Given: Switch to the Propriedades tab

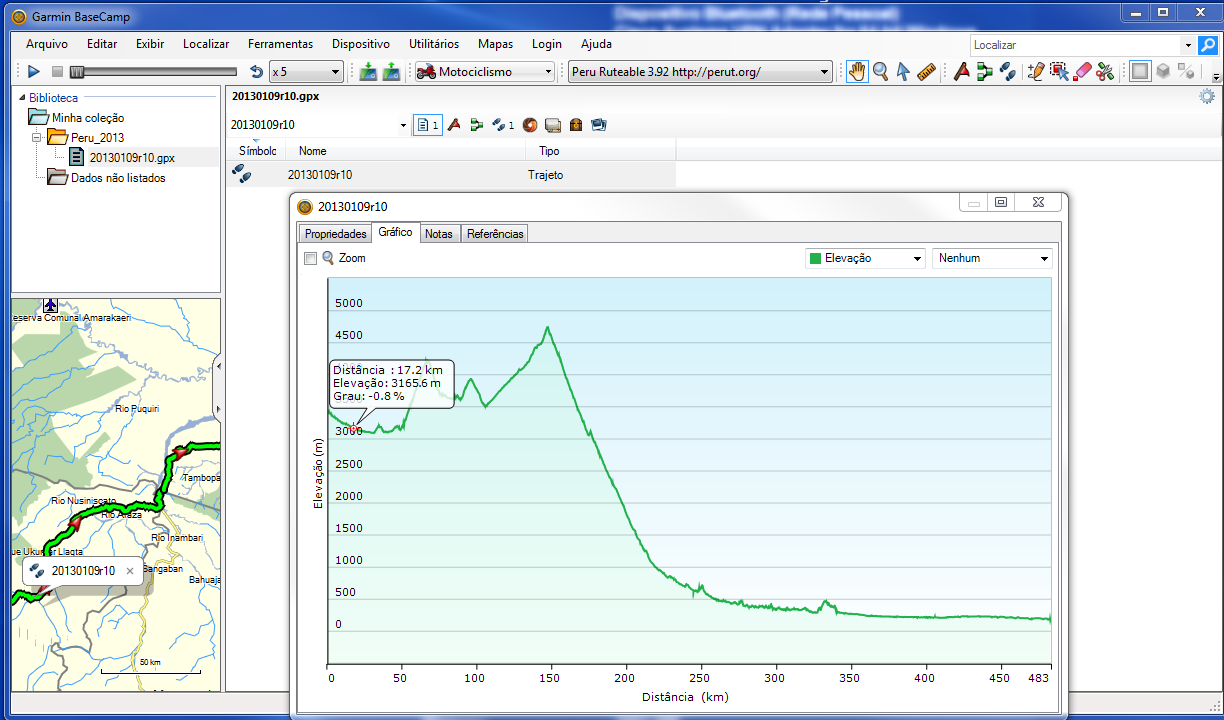Looking at the screenshot, I should pyautogui.click(x=335, y=234).
